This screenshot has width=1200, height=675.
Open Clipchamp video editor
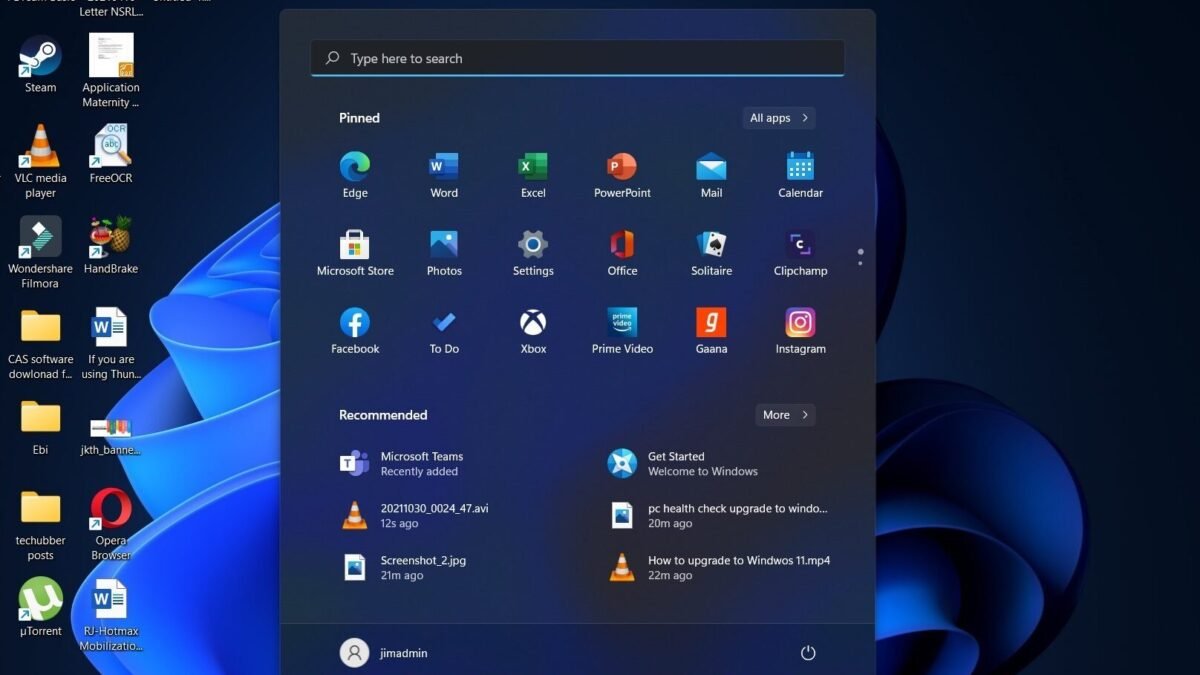point(800,253)
